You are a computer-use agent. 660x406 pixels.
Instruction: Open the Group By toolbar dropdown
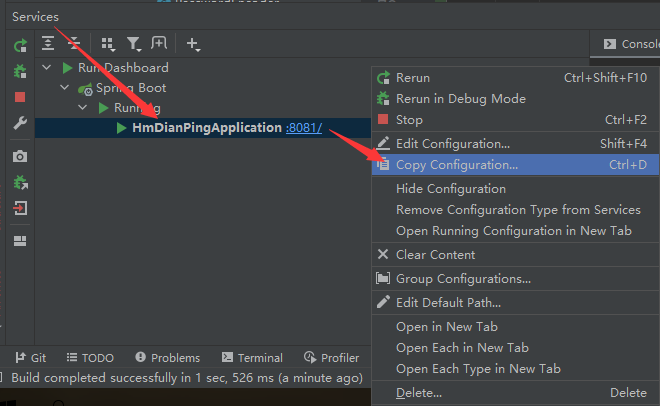click(133, 44)
